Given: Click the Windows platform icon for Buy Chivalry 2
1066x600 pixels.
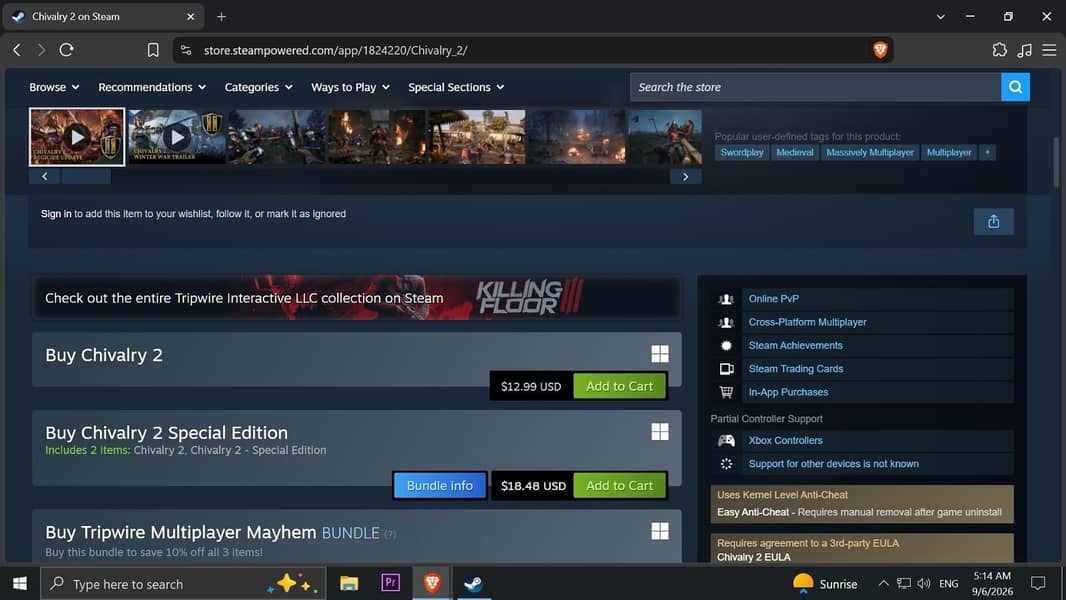Looking at the screenshot, I should [x=659, y=354].
